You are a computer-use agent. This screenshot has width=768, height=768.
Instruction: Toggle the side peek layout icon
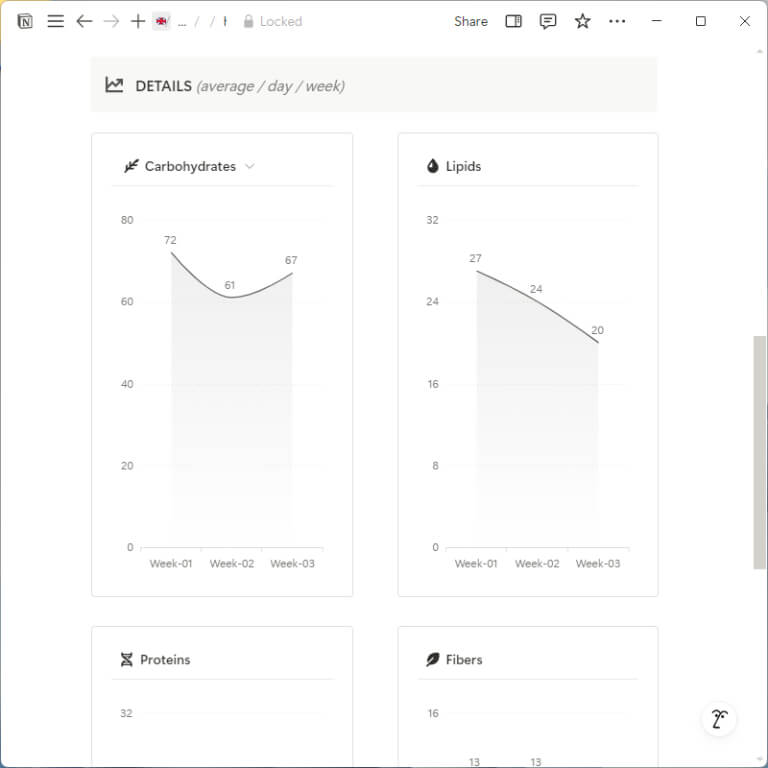[513, 21]
